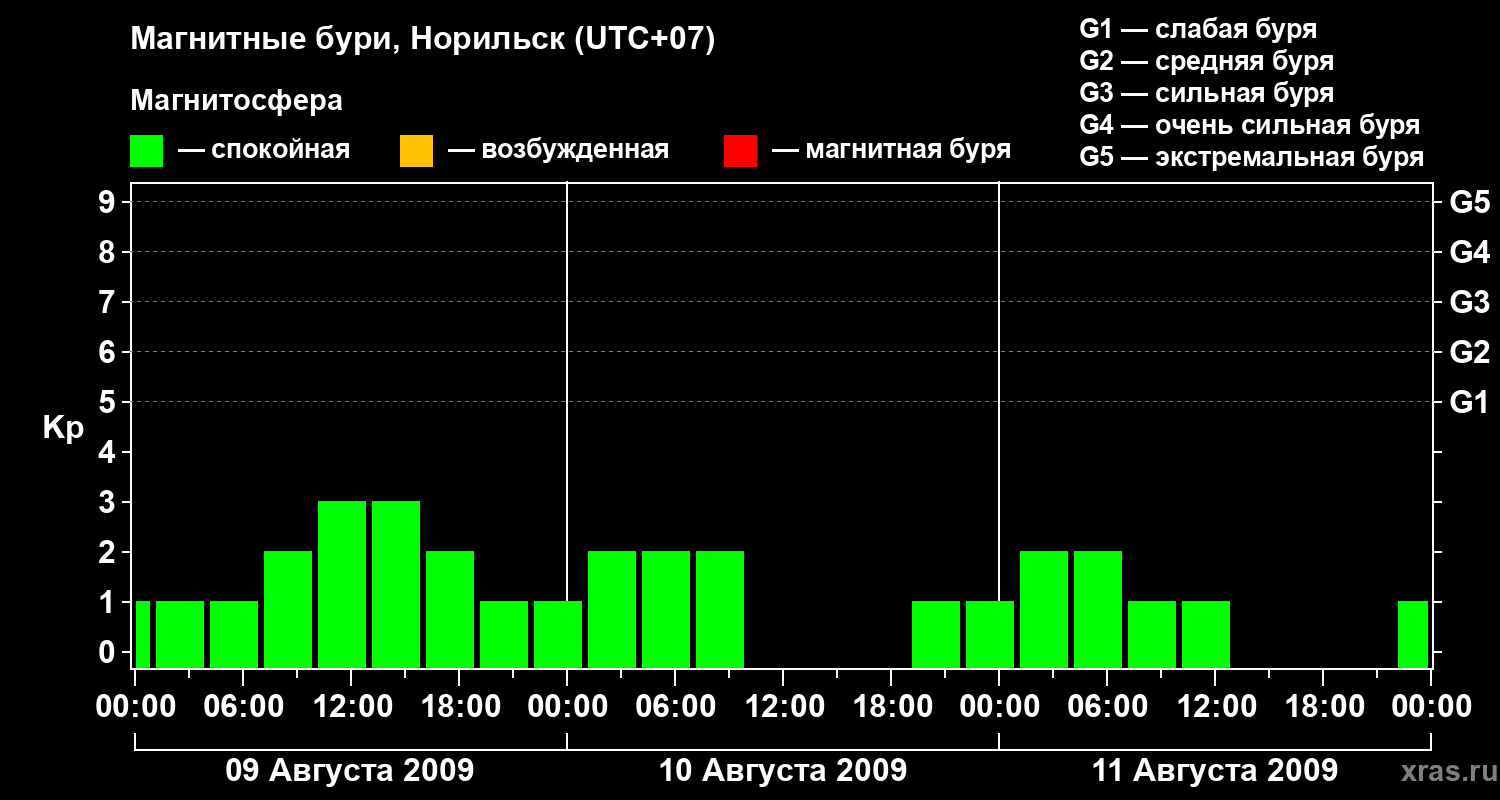Click the Kp 2 bar before 12:00 on 10 August
Image resolution: width=1500 pixels, height=800 pixels.
click(x=720, y=609)
